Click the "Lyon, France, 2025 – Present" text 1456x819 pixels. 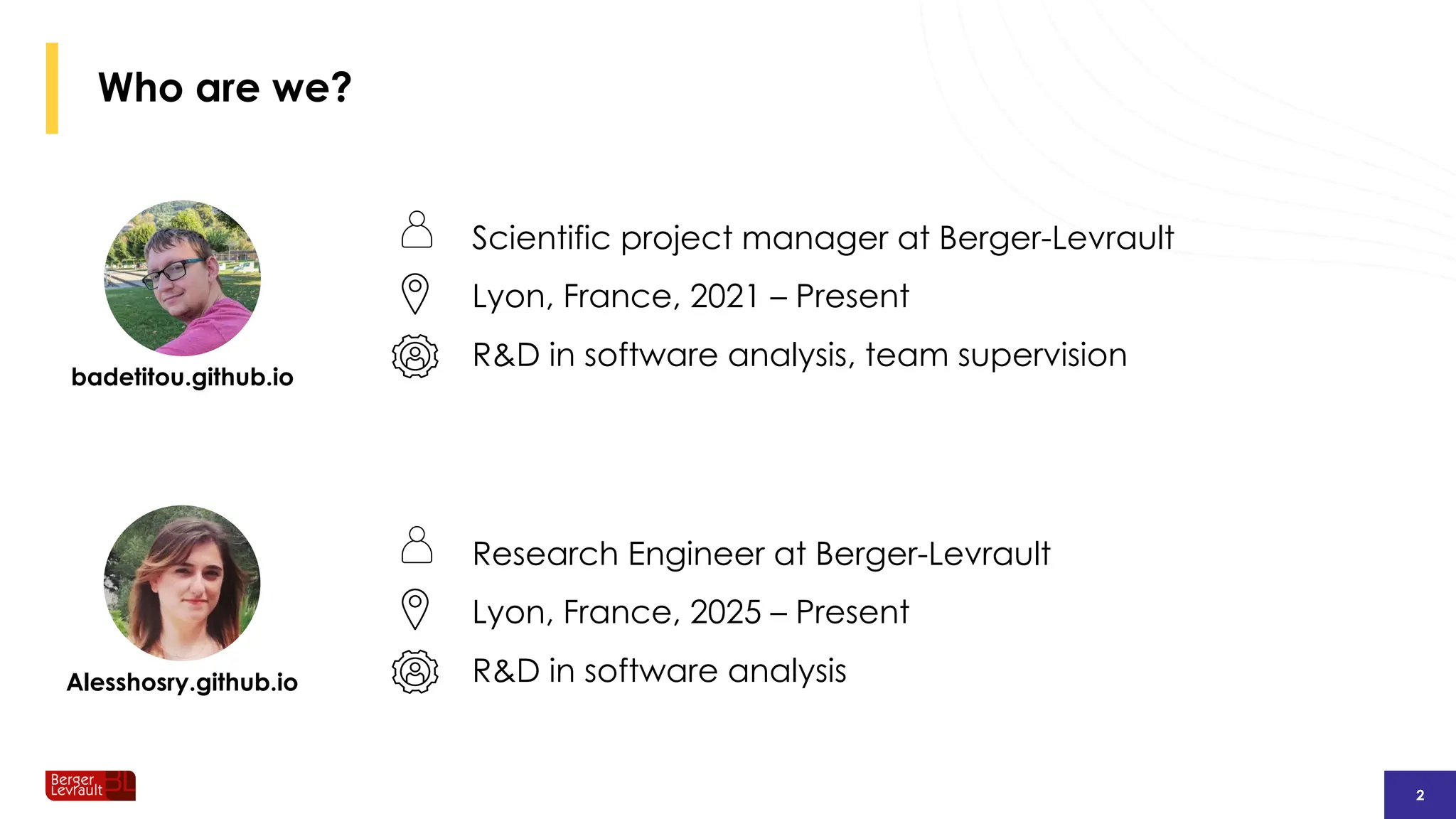pos(690,612)
